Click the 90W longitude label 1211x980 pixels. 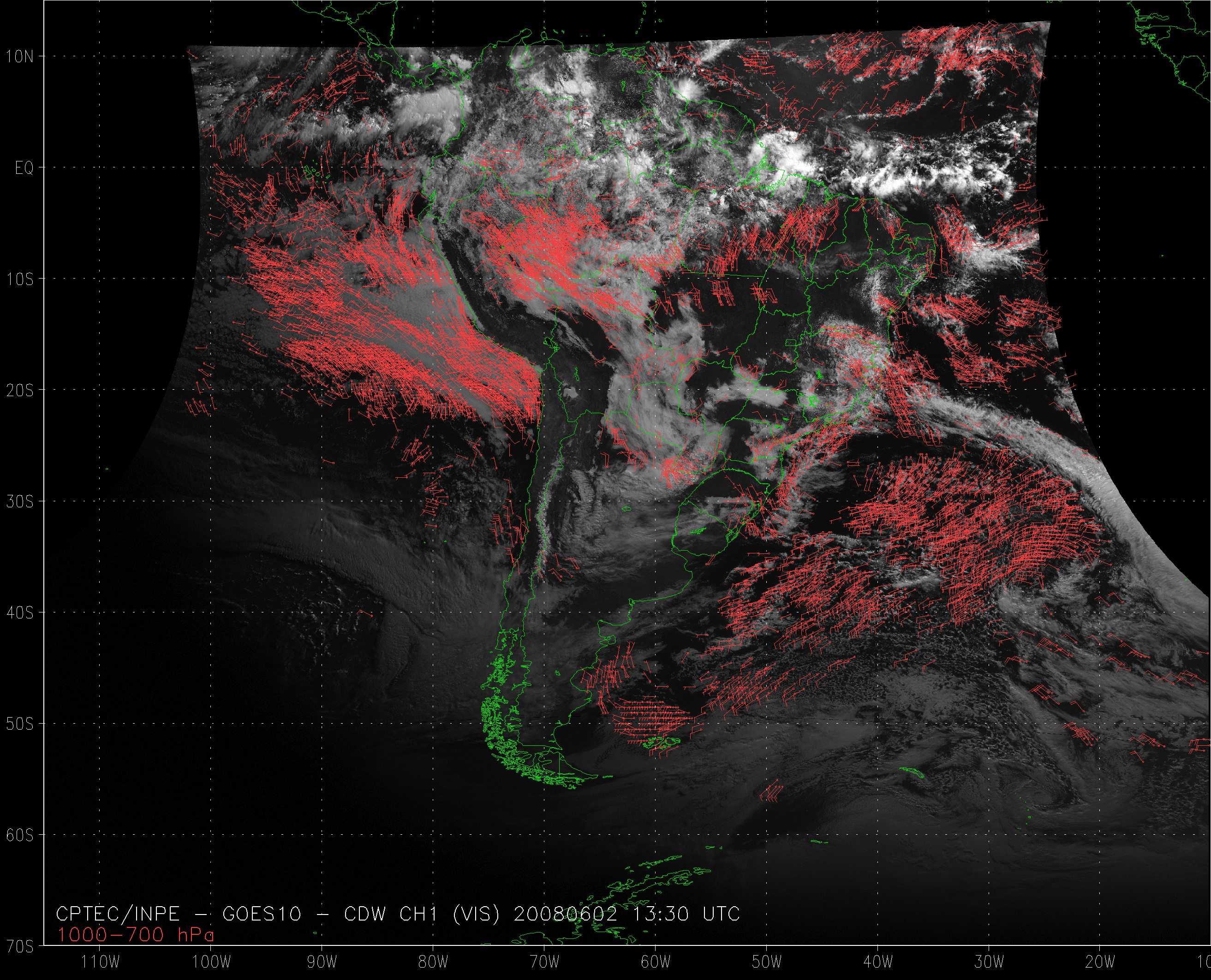coord(322,962)
